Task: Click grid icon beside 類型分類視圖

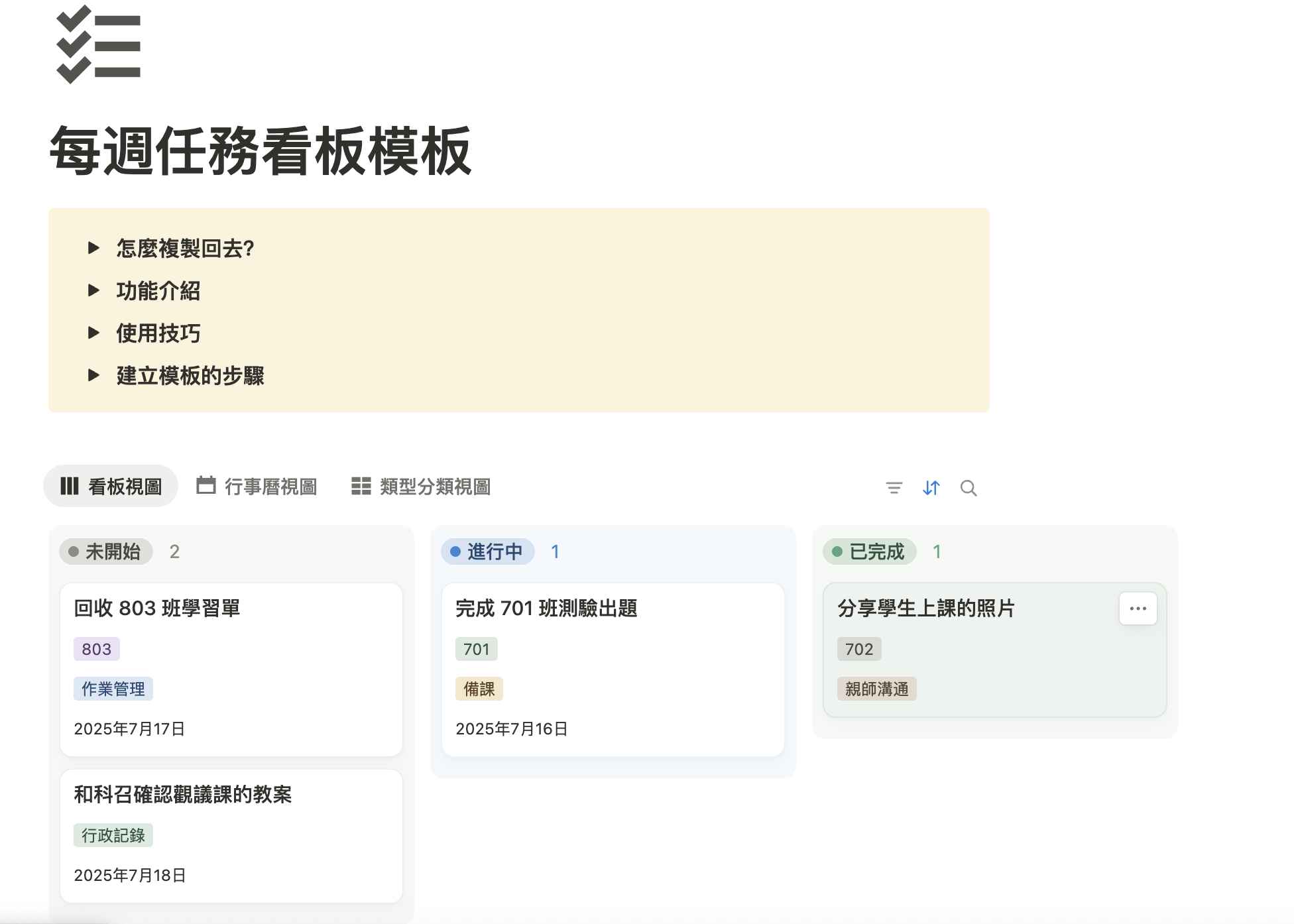Action: pos(361,486)
